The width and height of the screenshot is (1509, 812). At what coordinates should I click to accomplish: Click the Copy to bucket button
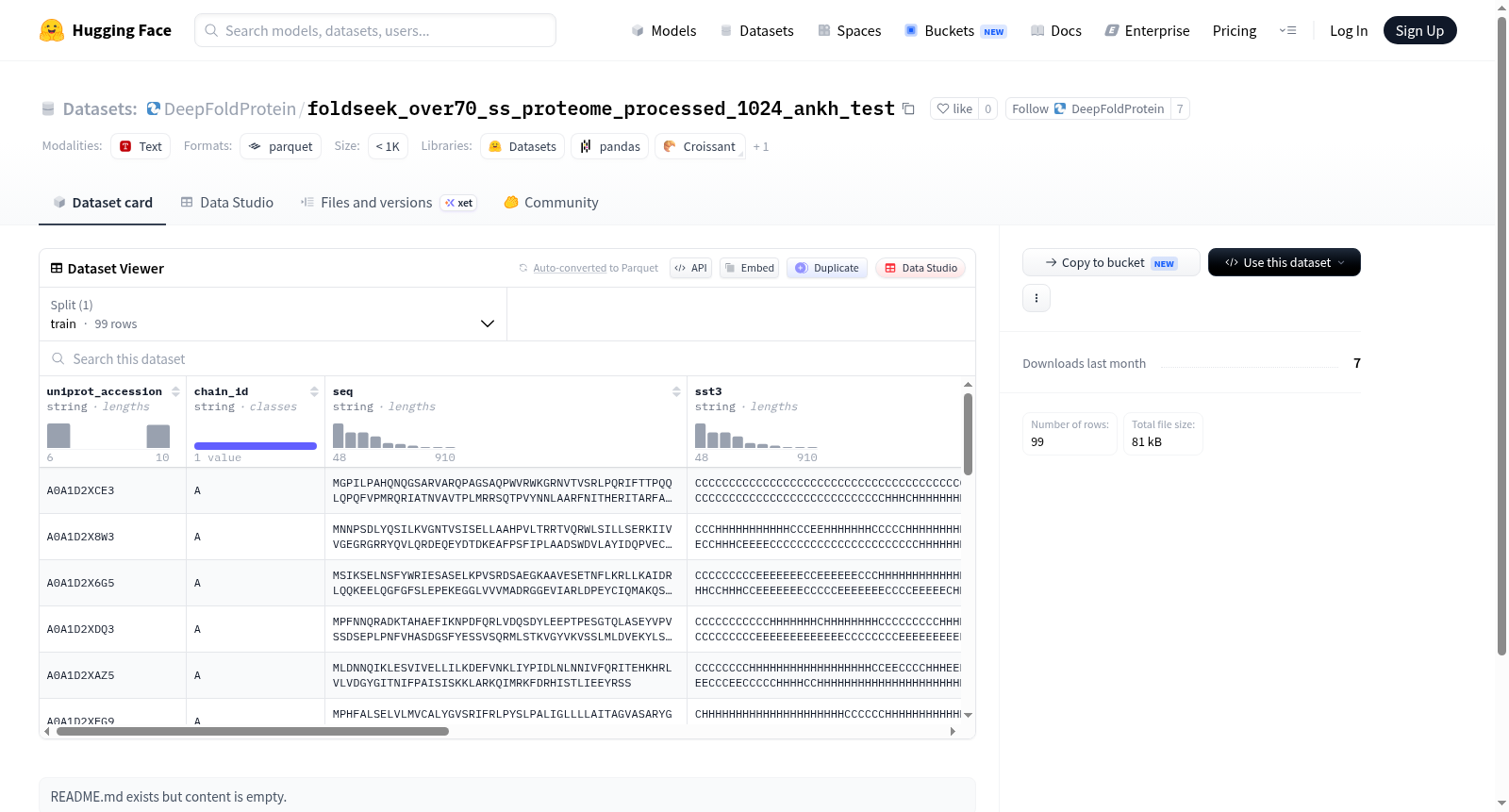click(x=1111, y=262)
